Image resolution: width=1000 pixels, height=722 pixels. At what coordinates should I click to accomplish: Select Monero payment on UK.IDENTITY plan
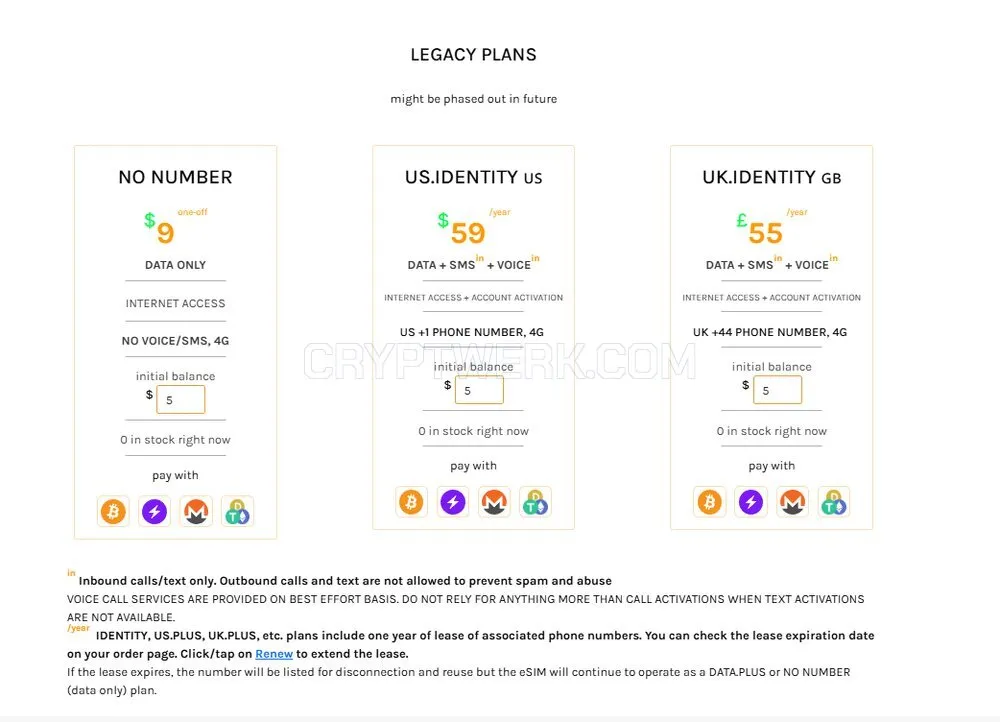tap(792, 502)
